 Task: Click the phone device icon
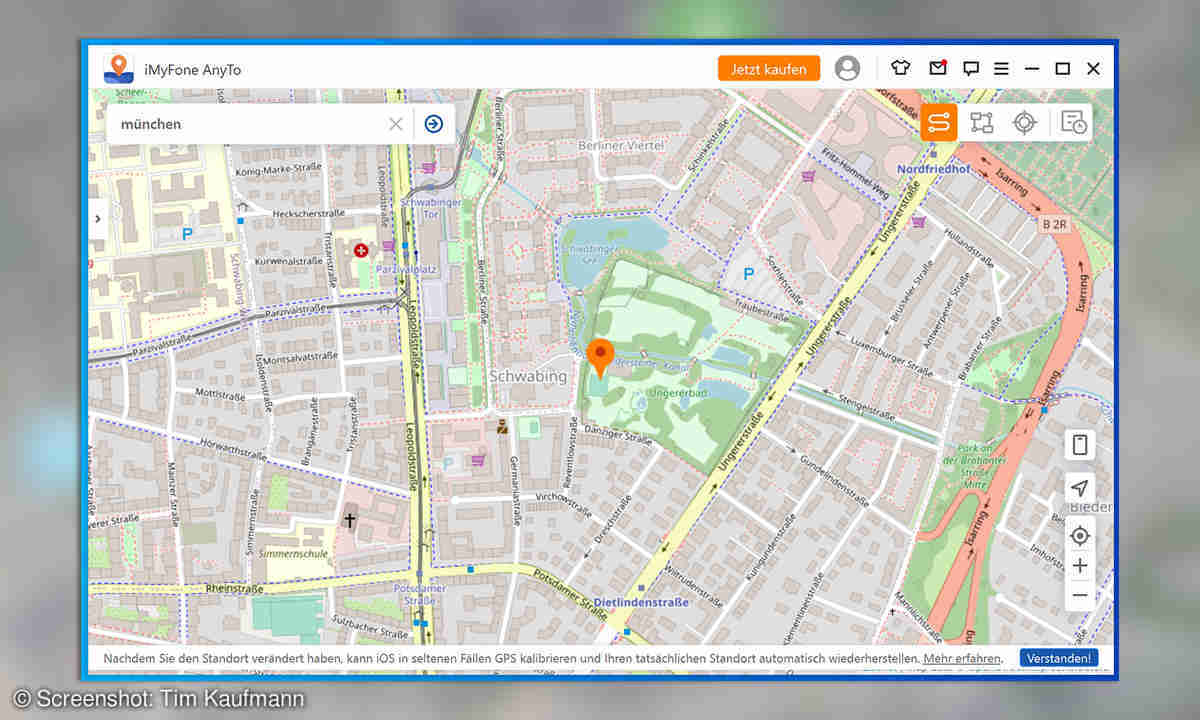[1079, 446]
